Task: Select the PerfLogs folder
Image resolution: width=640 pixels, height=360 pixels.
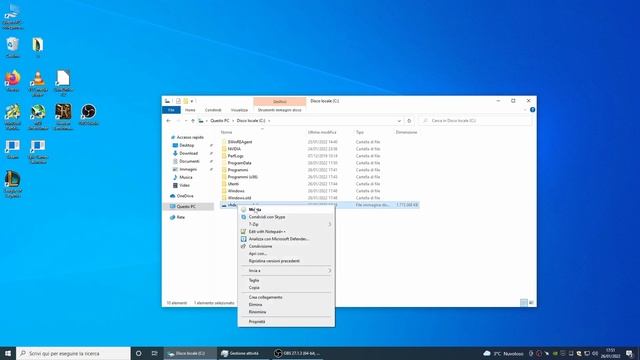Action: coord(236,156)
